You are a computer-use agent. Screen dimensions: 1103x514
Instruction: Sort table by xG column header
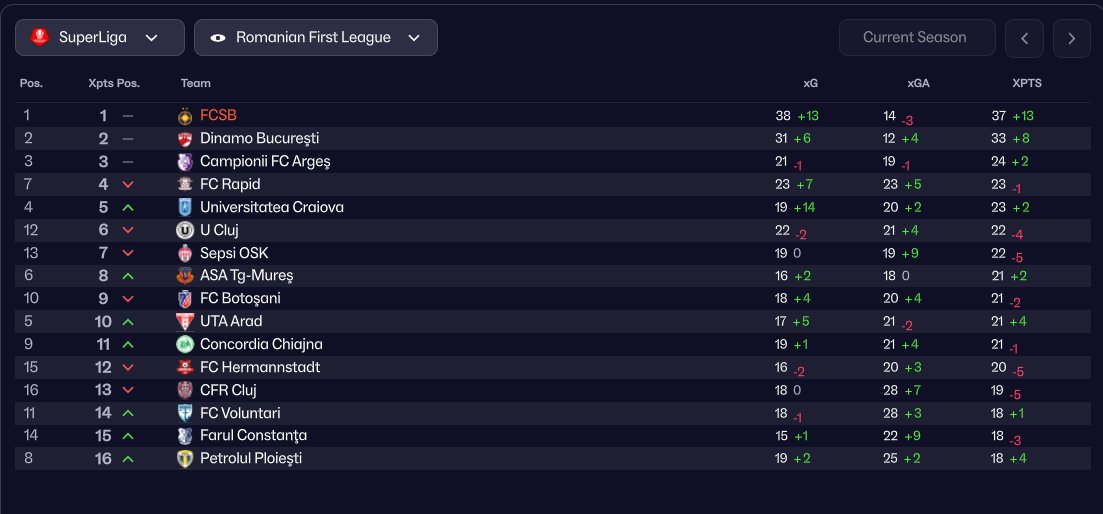(810, 84)
